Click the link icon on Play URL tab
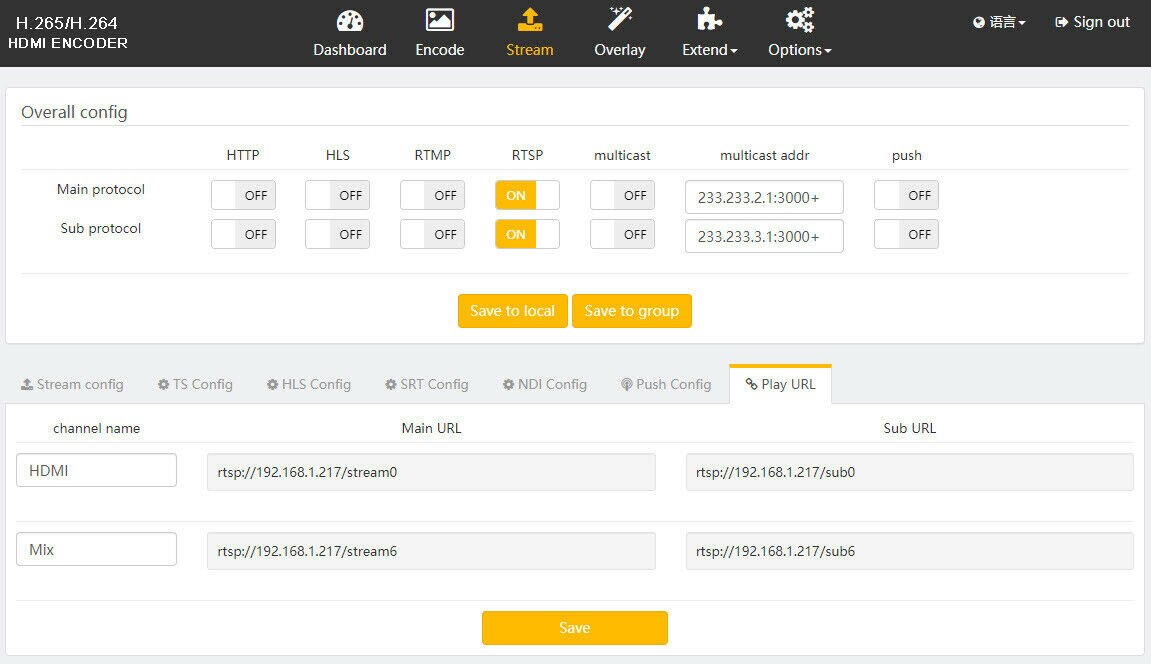 click(x=751, y=384)
